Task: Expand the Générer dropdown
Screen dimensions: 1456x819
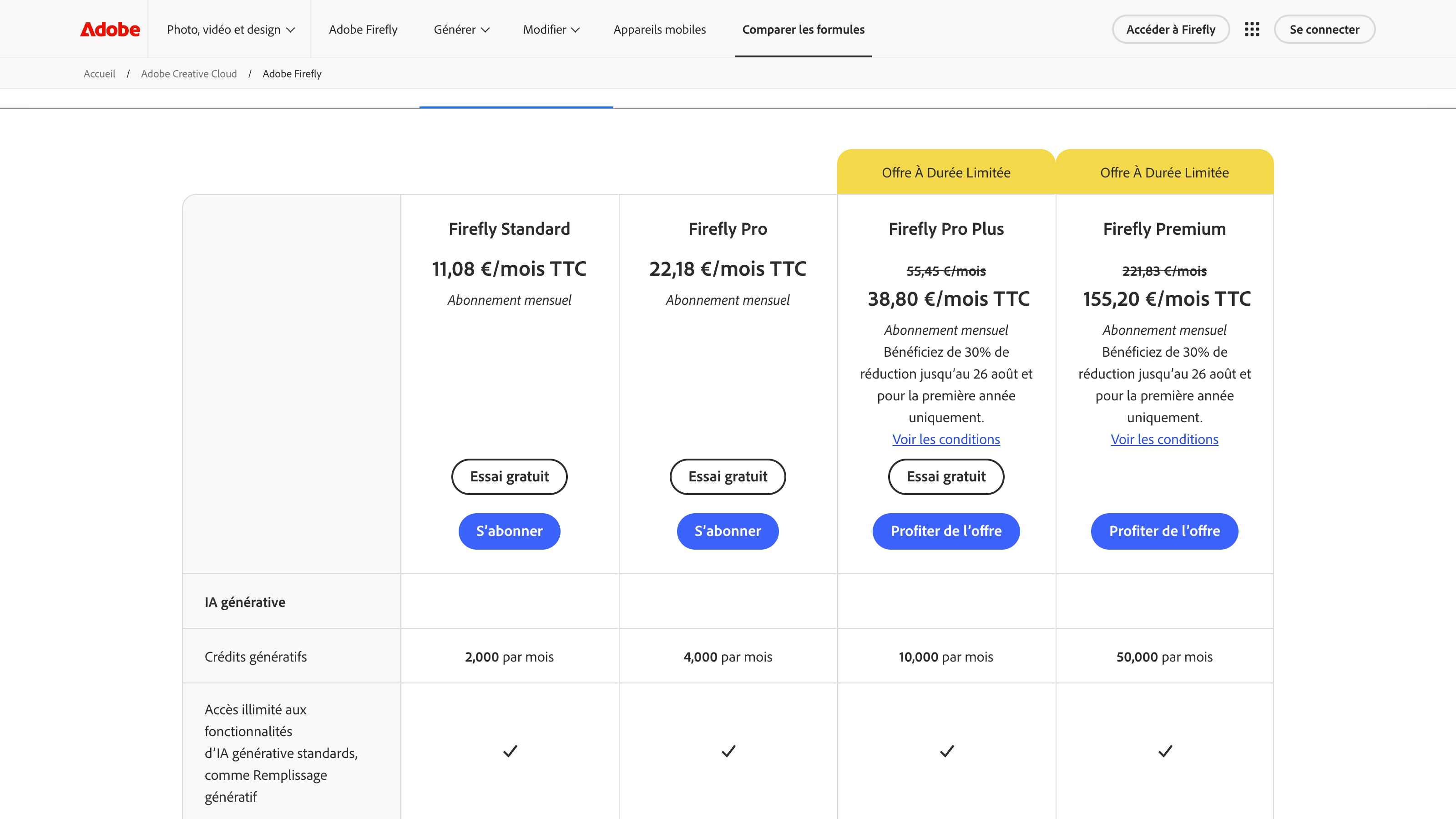Action: pyautogui.click(x=461, y=30)
